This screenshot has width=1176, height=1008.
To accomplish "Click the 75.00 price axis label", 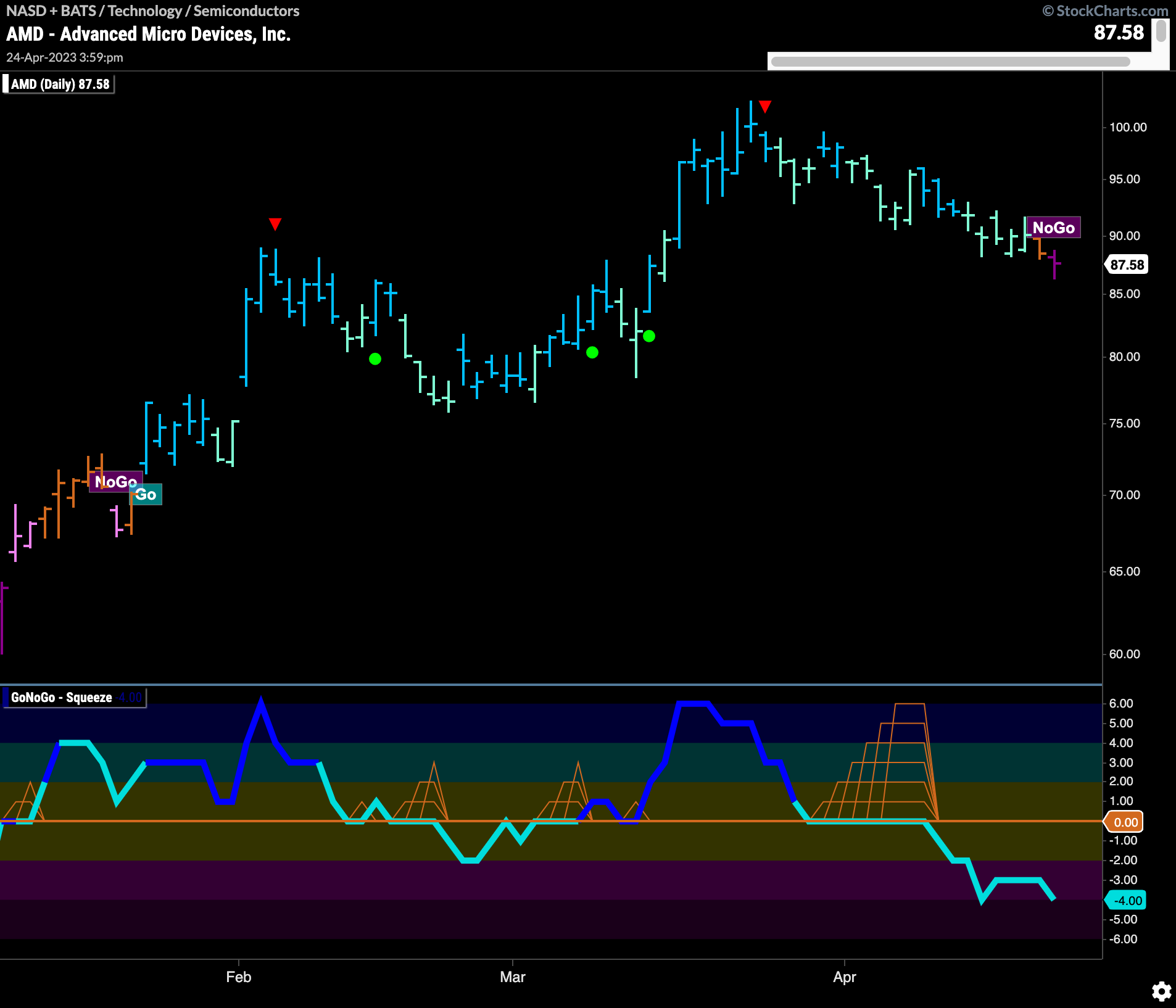I will click(x=1124, y=423).
